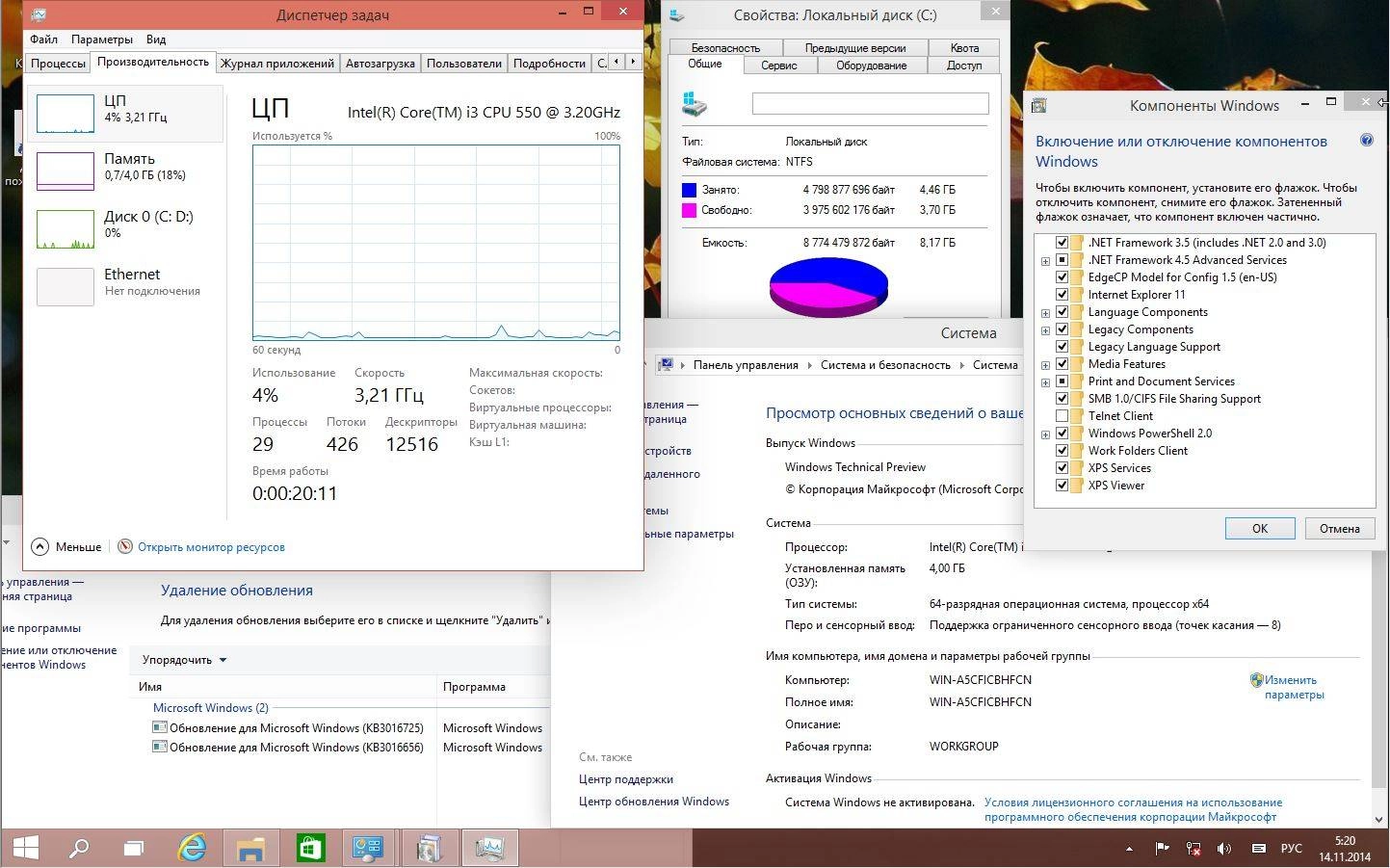Open Task View on taskbar
Screen dimensions: 1390x868
coord(133,848)
